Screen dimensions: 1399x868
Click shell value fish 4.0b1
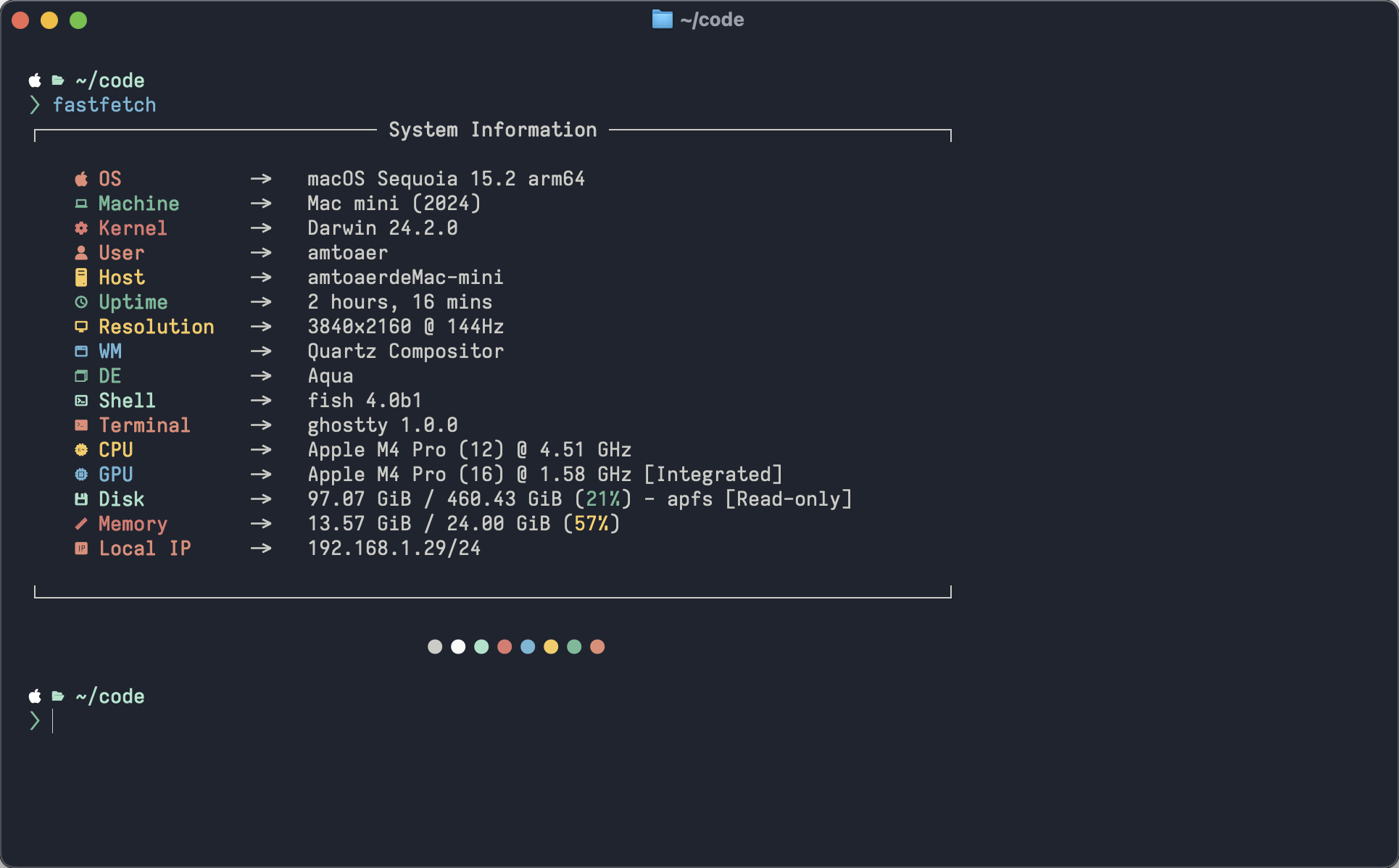click(365, 401)
